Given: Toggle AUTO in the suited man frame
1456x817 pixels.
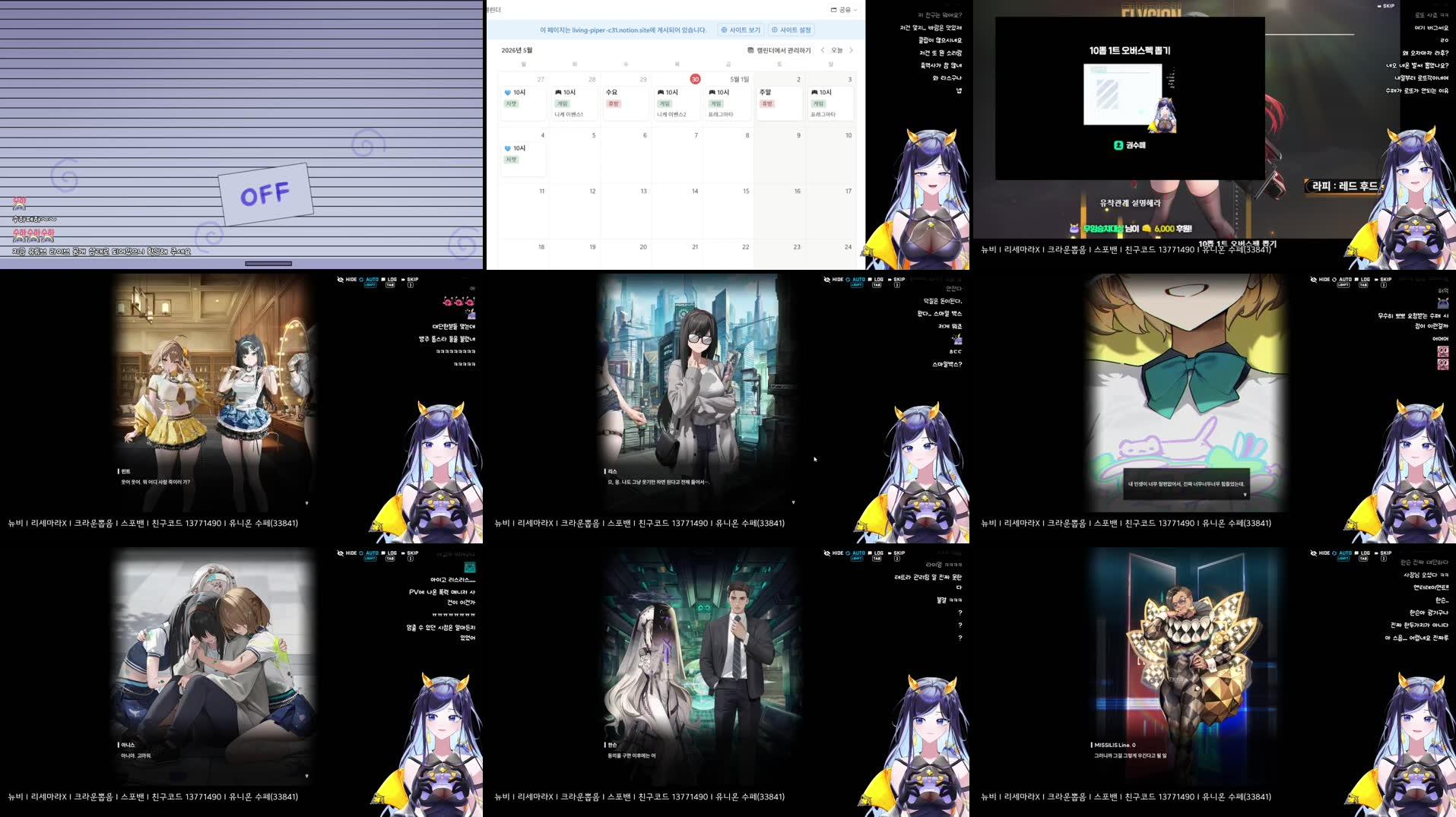Looking at the screenshot, I should coord(856,554).
